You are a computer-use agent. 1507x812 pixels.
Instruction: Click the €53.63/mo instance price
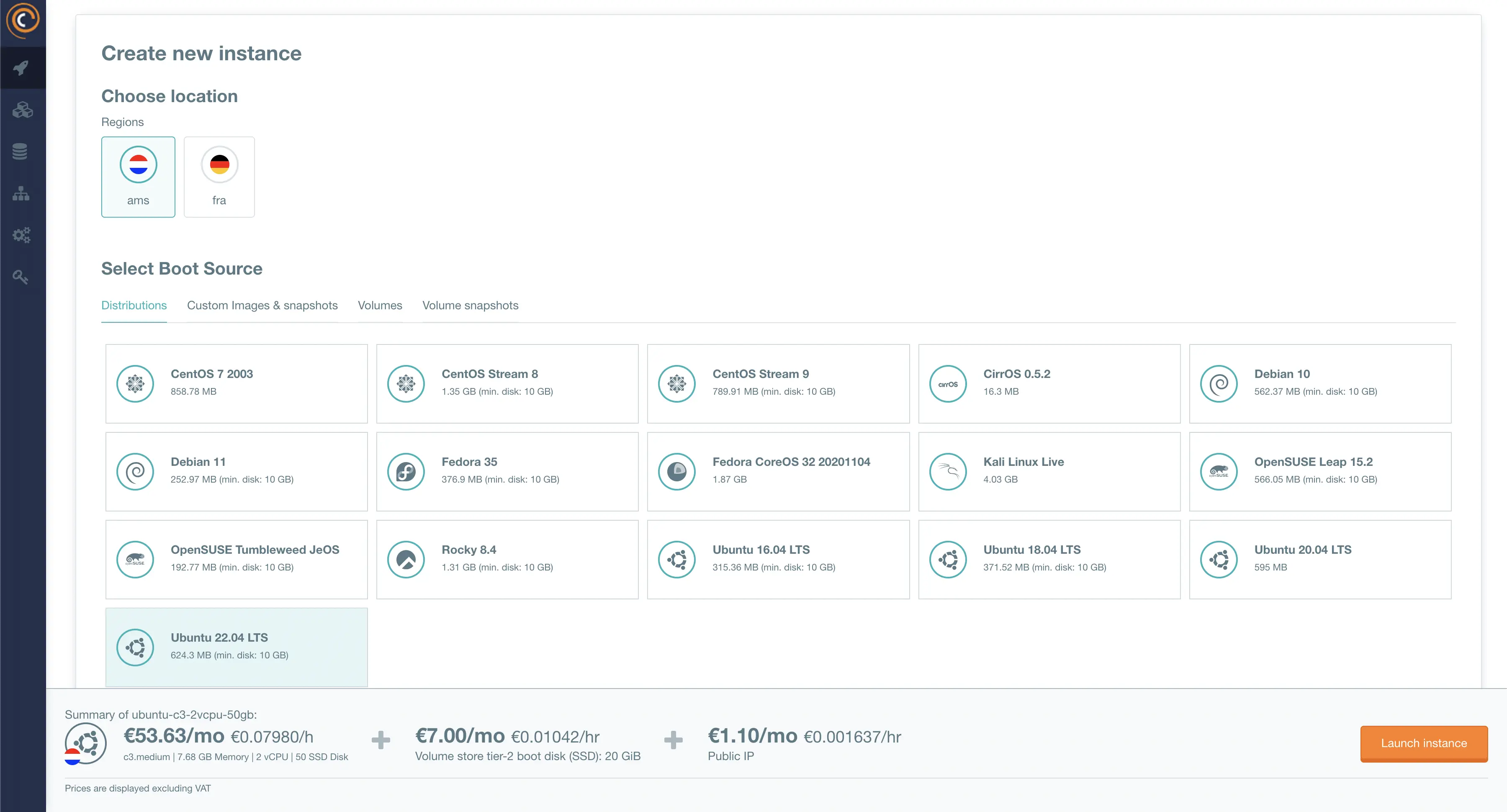pos(174,735)
